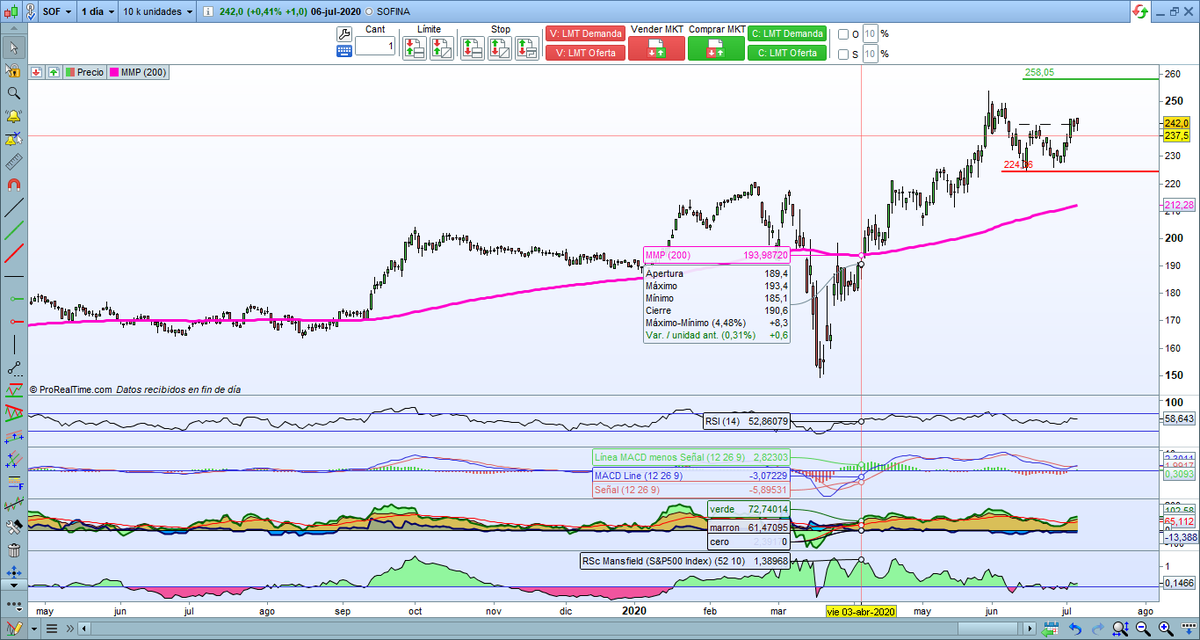
Task: Open the bell alert tool
Action: (x=13, y=116)
